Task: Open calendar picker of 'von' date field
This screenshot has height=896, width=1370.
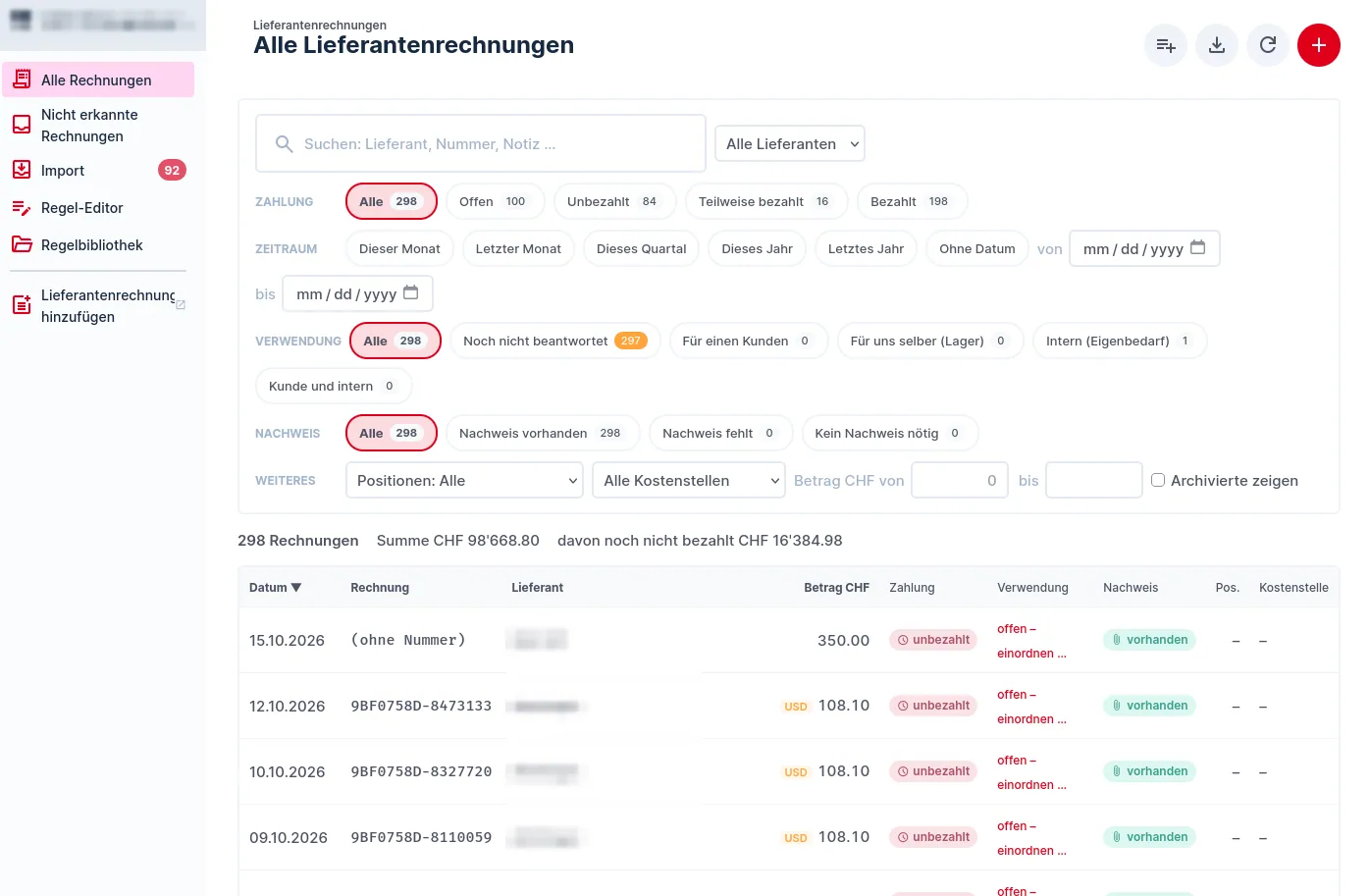Action: (1197, 248)
